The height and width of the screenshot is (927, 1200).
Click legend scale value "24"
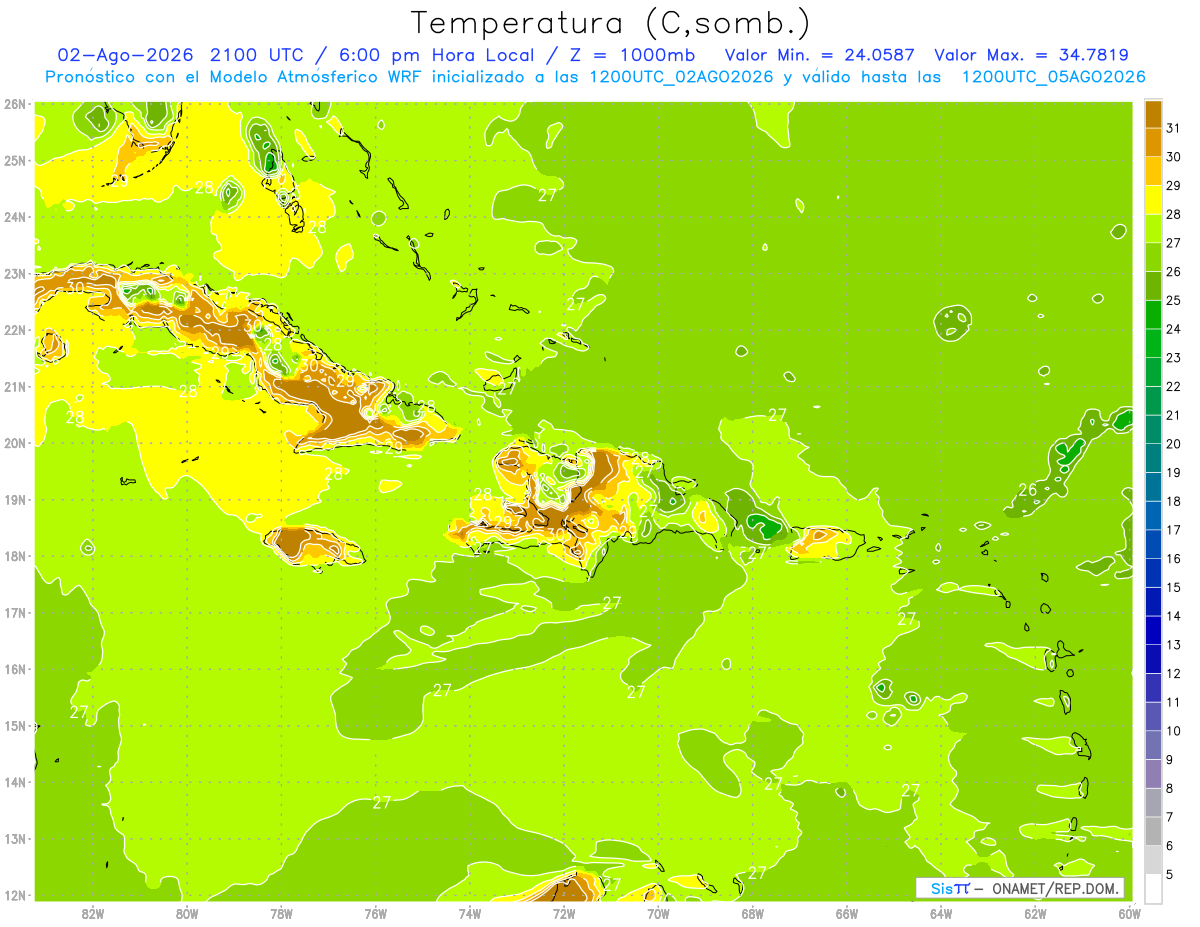point(1173,329)
